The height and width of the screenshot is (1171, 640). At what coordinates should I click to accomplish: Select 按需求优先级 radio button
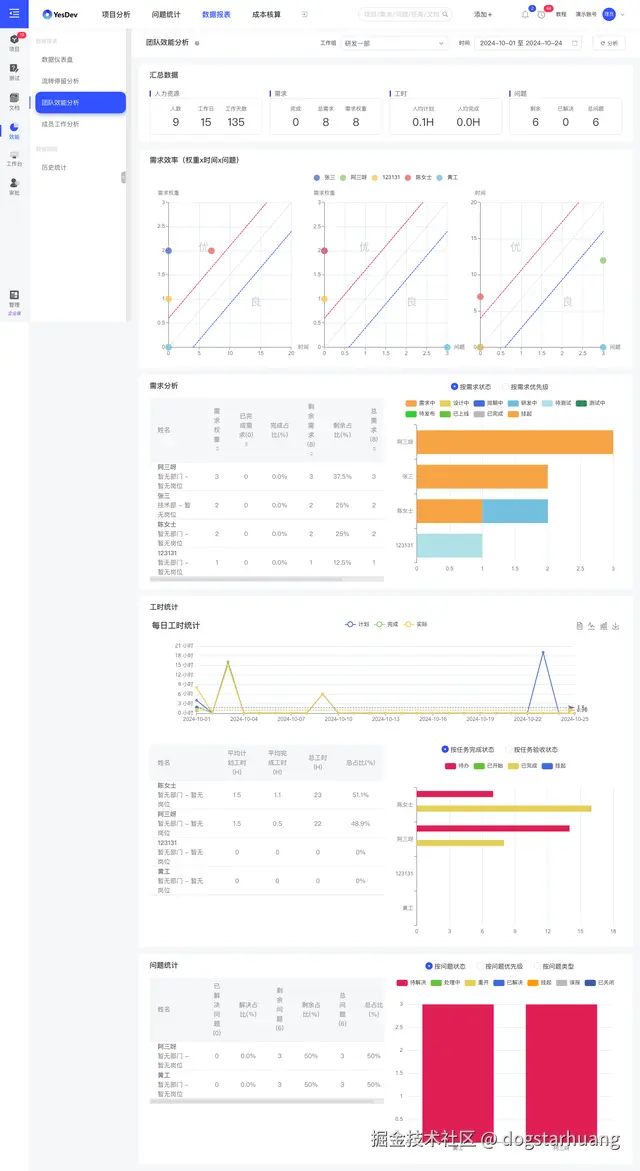[x=506, y=387]
